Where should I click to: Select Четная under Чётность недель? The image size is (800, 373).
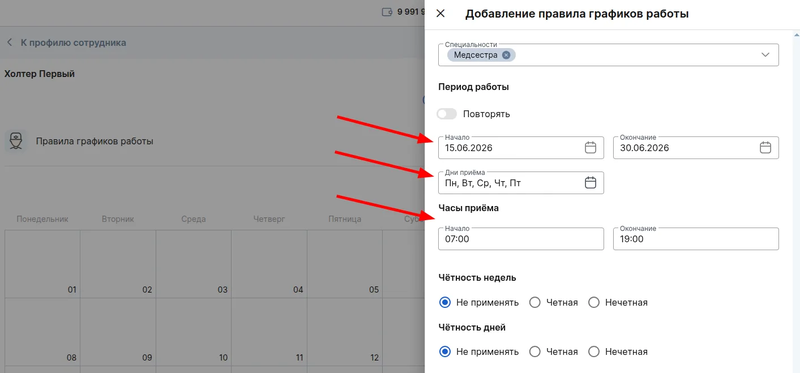click(535, 303)
